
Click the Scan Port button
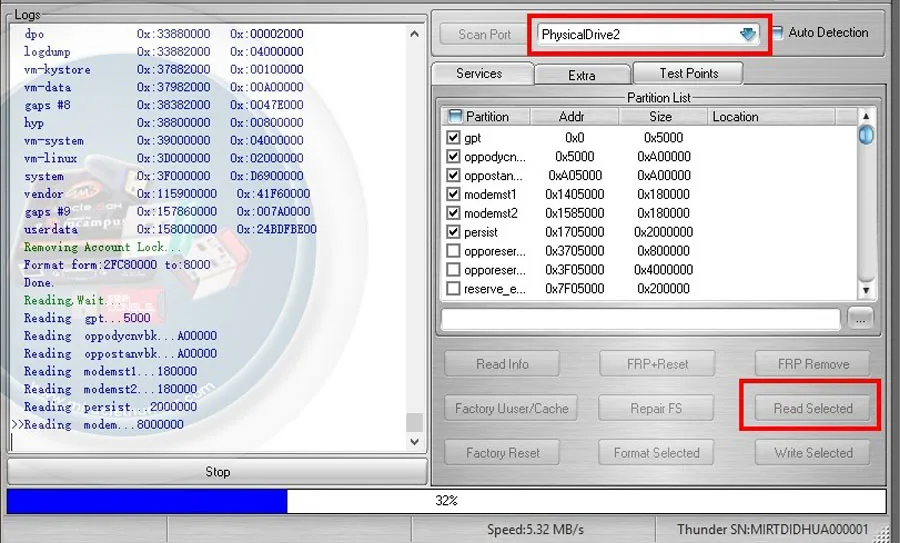[484, 34]
